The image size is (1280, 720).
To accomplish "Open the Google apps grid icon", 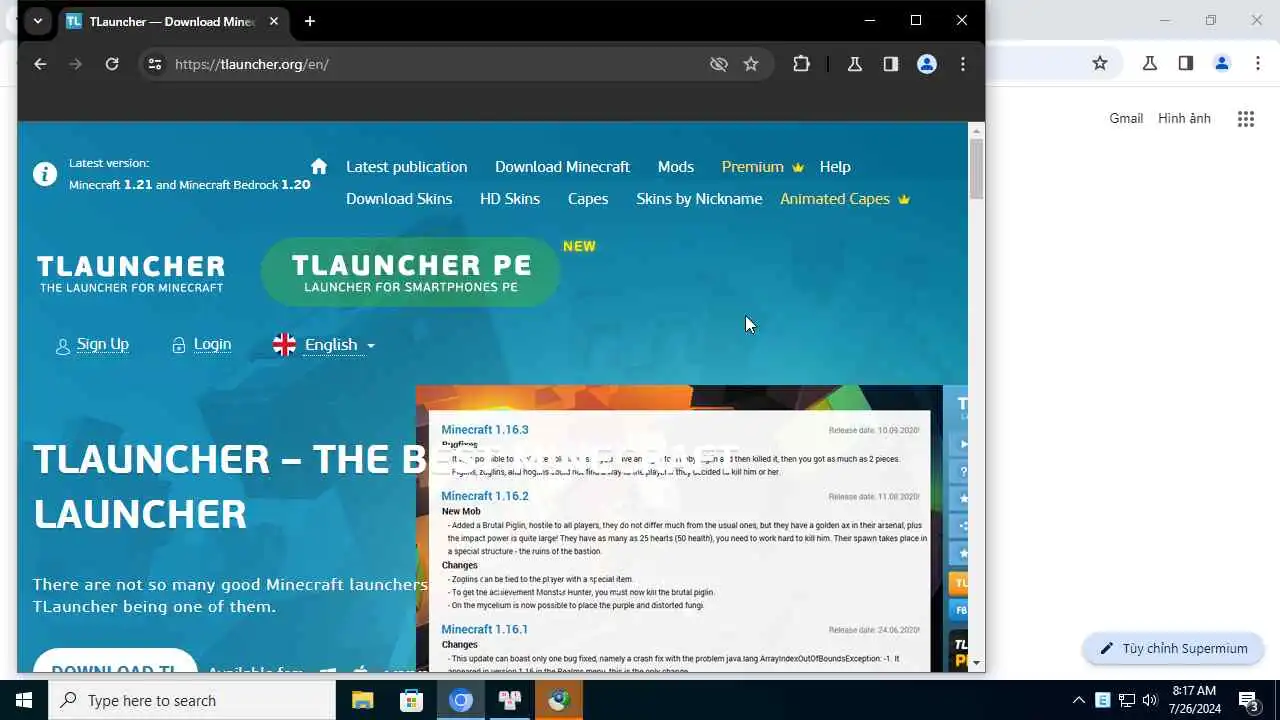I will pos(1246,119).
